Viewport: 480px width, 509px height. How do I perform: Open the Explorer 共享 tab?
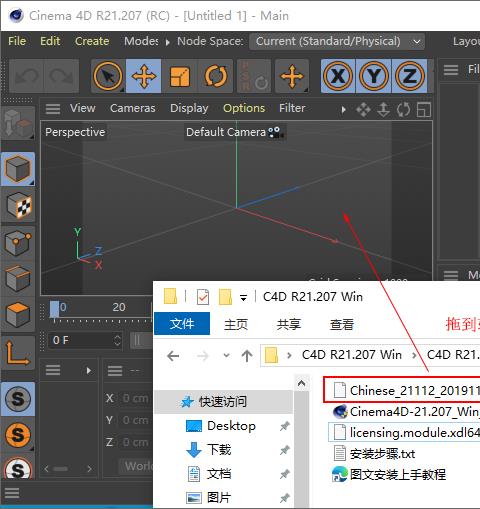click(289, 324)
